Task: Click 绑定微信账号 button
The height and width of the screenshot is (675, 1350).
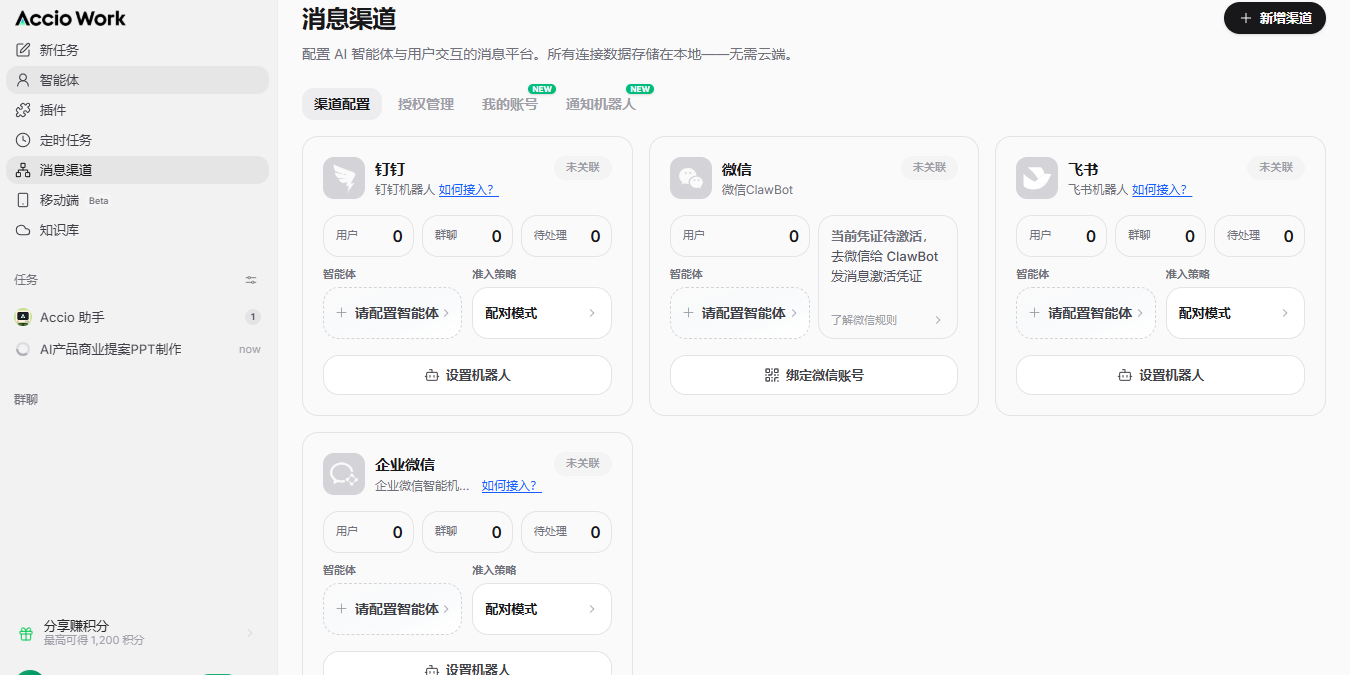Action: coord(814,375)
